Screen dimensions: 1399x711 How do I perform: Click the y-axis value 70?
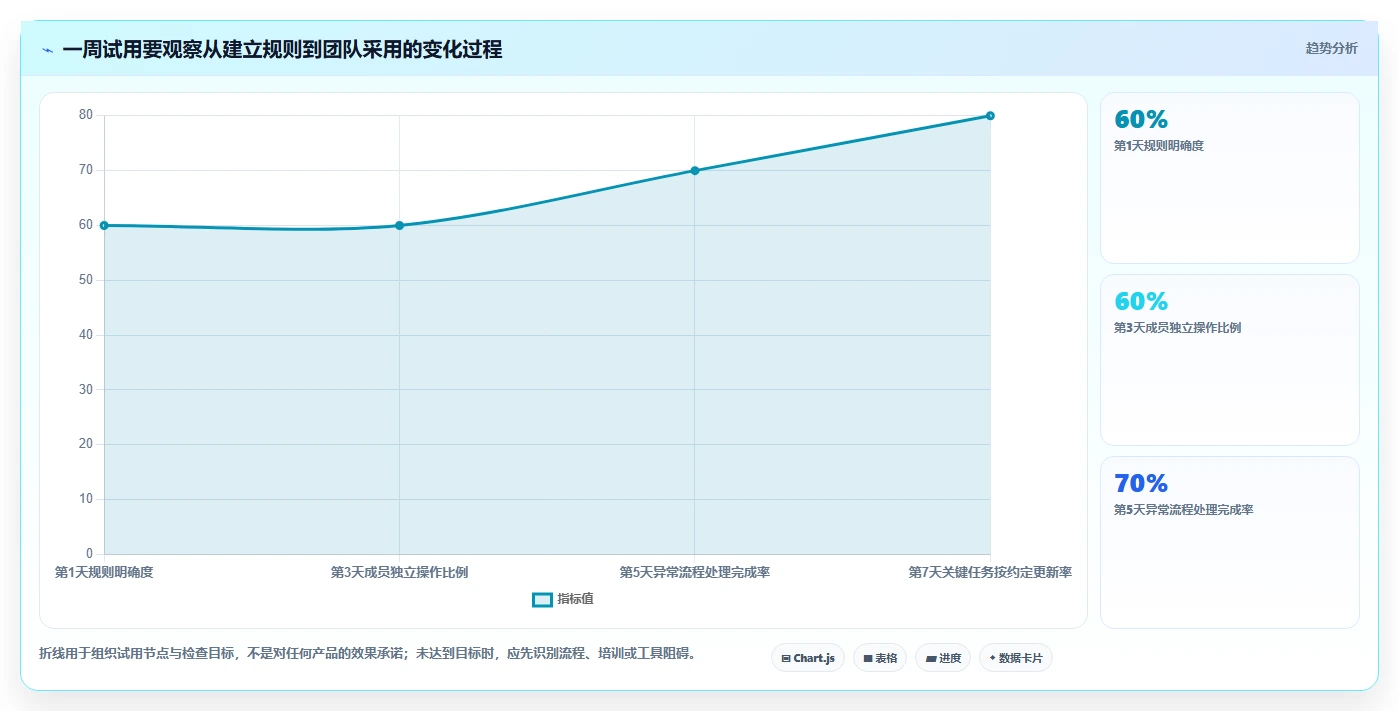tap(86, 170)
